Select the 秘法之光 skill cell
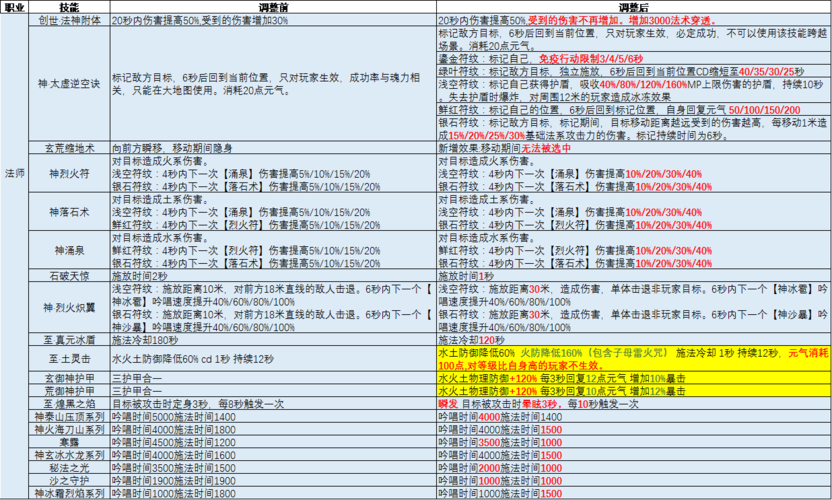The image size is (832, 500). click(70, 468)
